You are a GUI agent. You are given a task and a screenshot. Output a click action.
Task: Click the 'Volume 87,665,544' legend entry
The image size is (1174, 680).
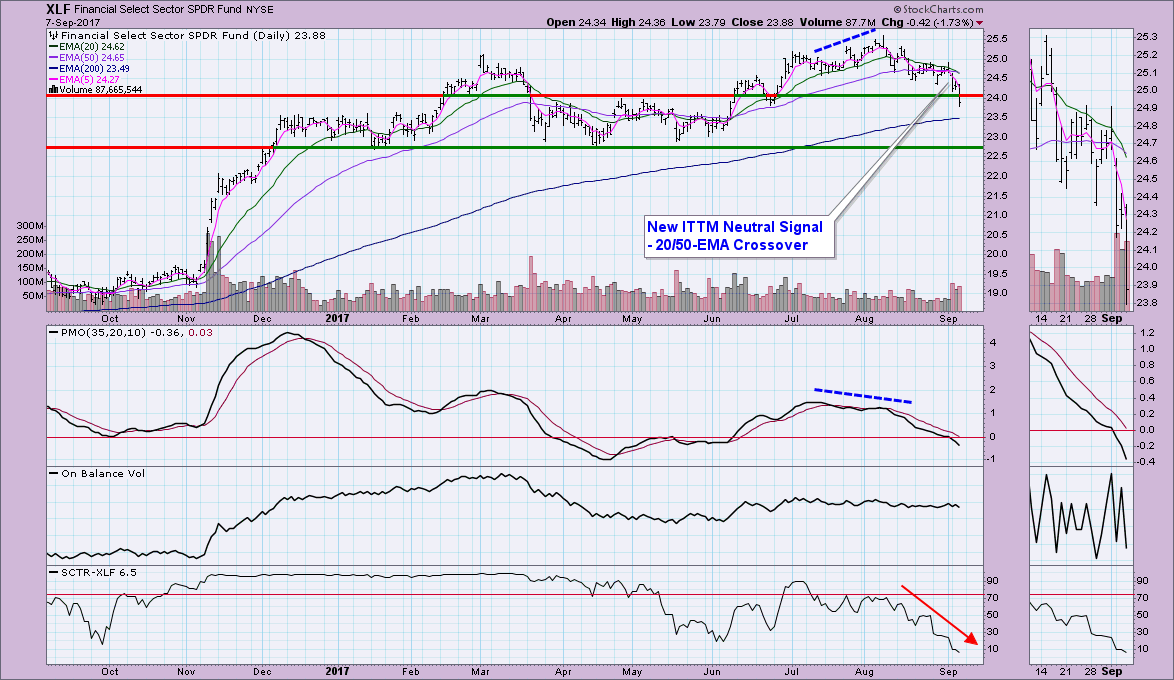click(x=94, y=90)
